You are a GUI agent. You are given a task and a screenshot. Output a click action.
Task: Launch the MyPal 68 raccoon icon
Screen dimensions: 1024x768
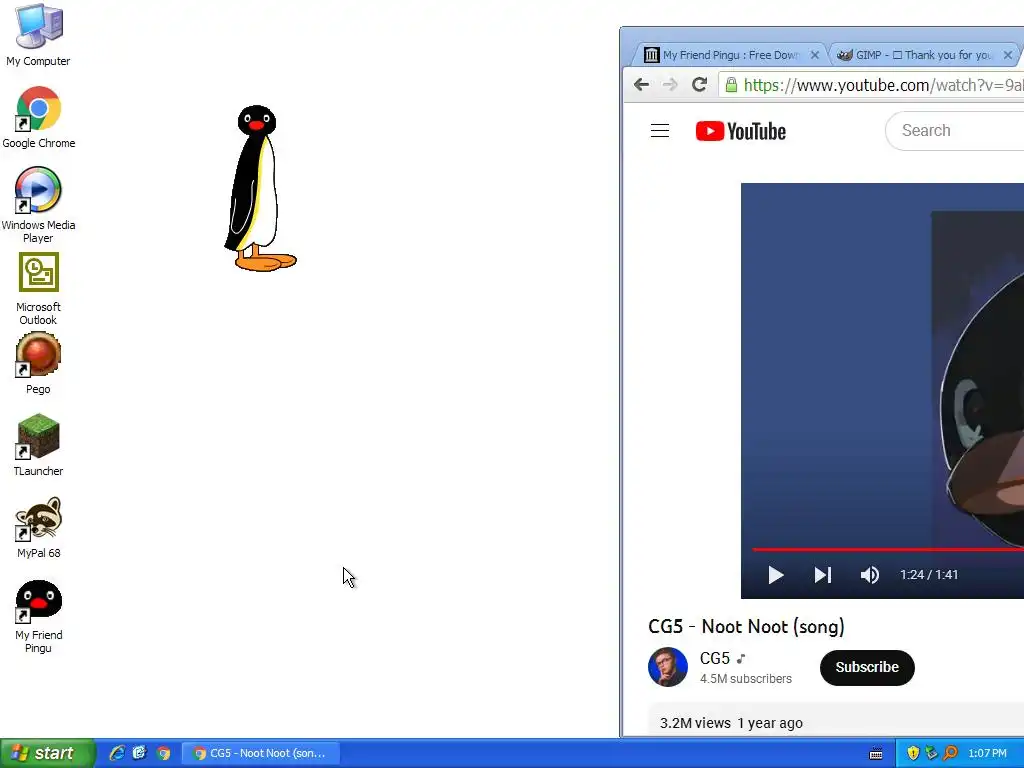point(39,527)
